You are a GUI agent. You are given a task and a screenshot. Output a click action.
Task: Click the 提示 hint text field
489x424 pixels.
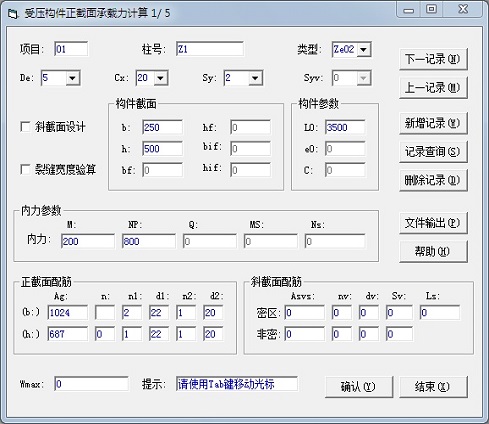click(237, 384)
